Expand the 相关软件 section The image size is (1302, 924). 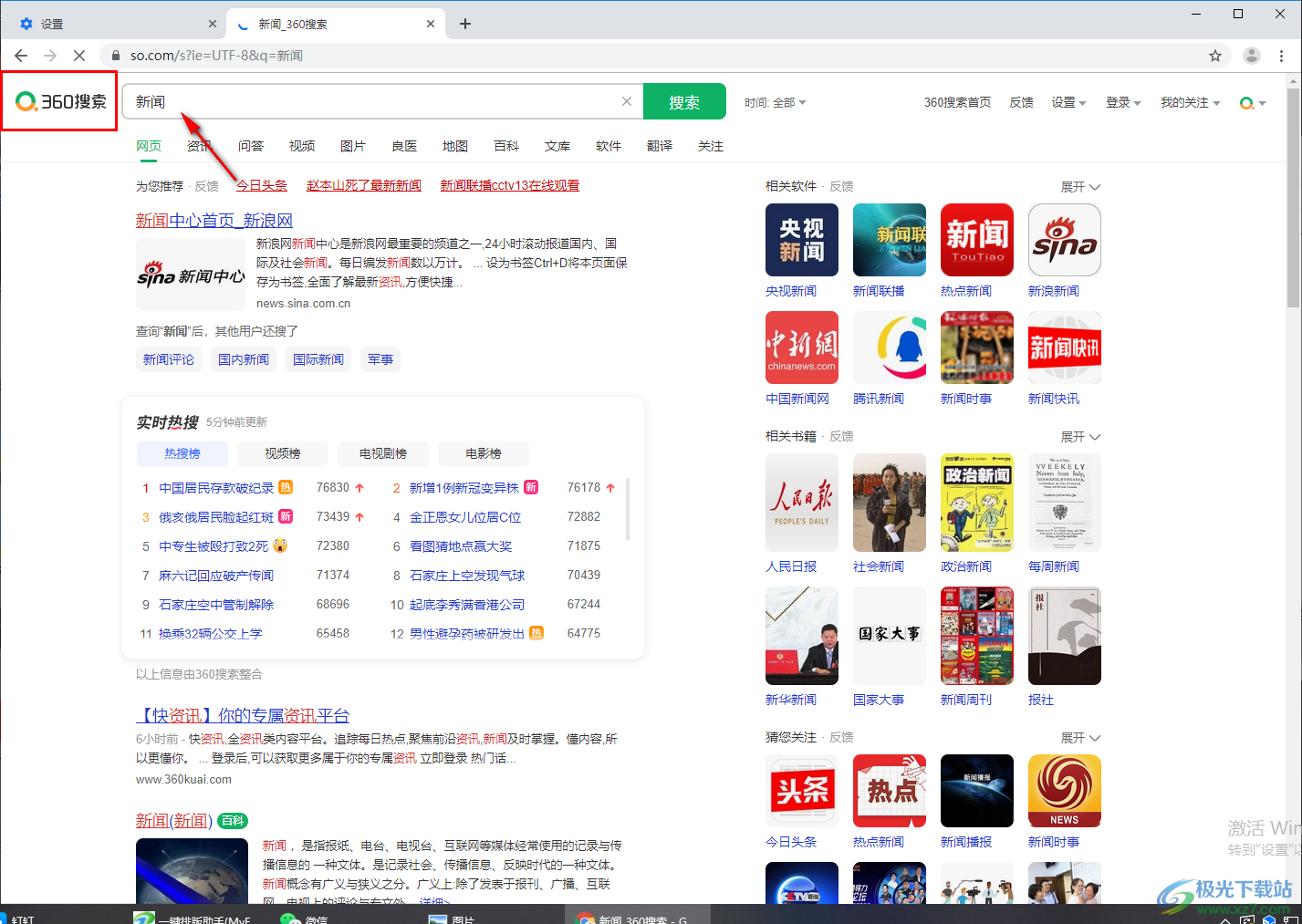coord(1080,187)
